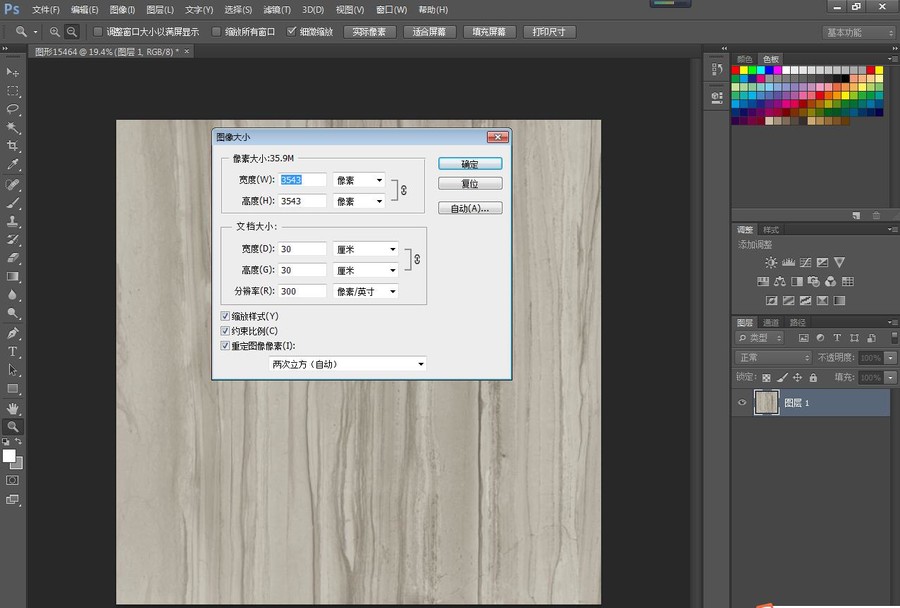Add a Brightness/Contrast adjustment
This screenshot has width=900, height=608.
[771, 262]
